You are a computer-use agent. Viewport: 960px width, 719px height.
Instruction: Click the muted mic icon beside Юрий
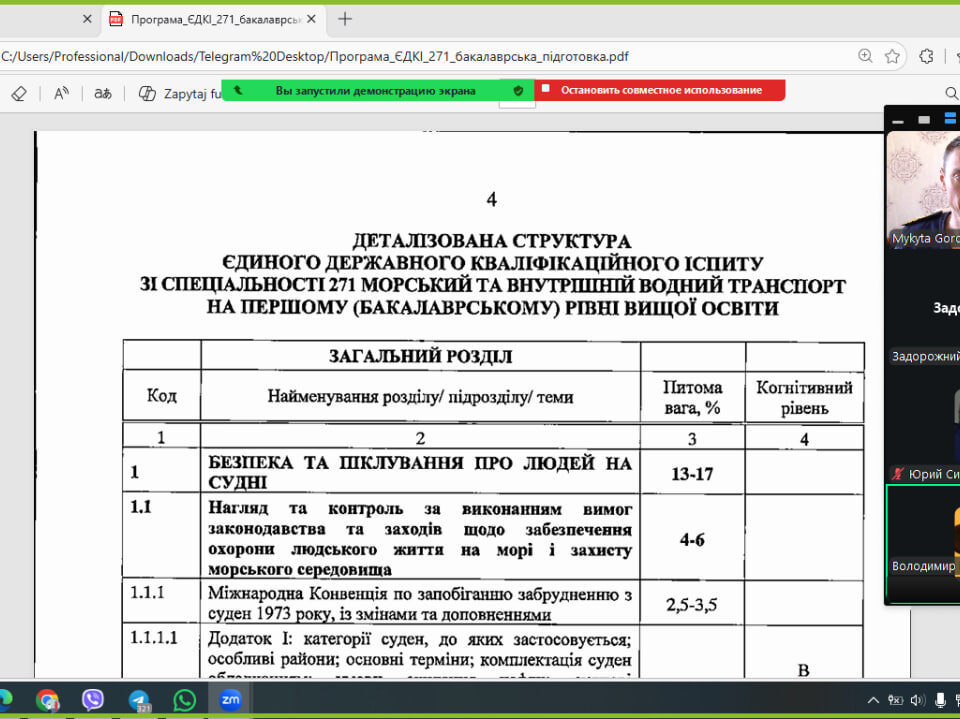[x=898, y=474]
